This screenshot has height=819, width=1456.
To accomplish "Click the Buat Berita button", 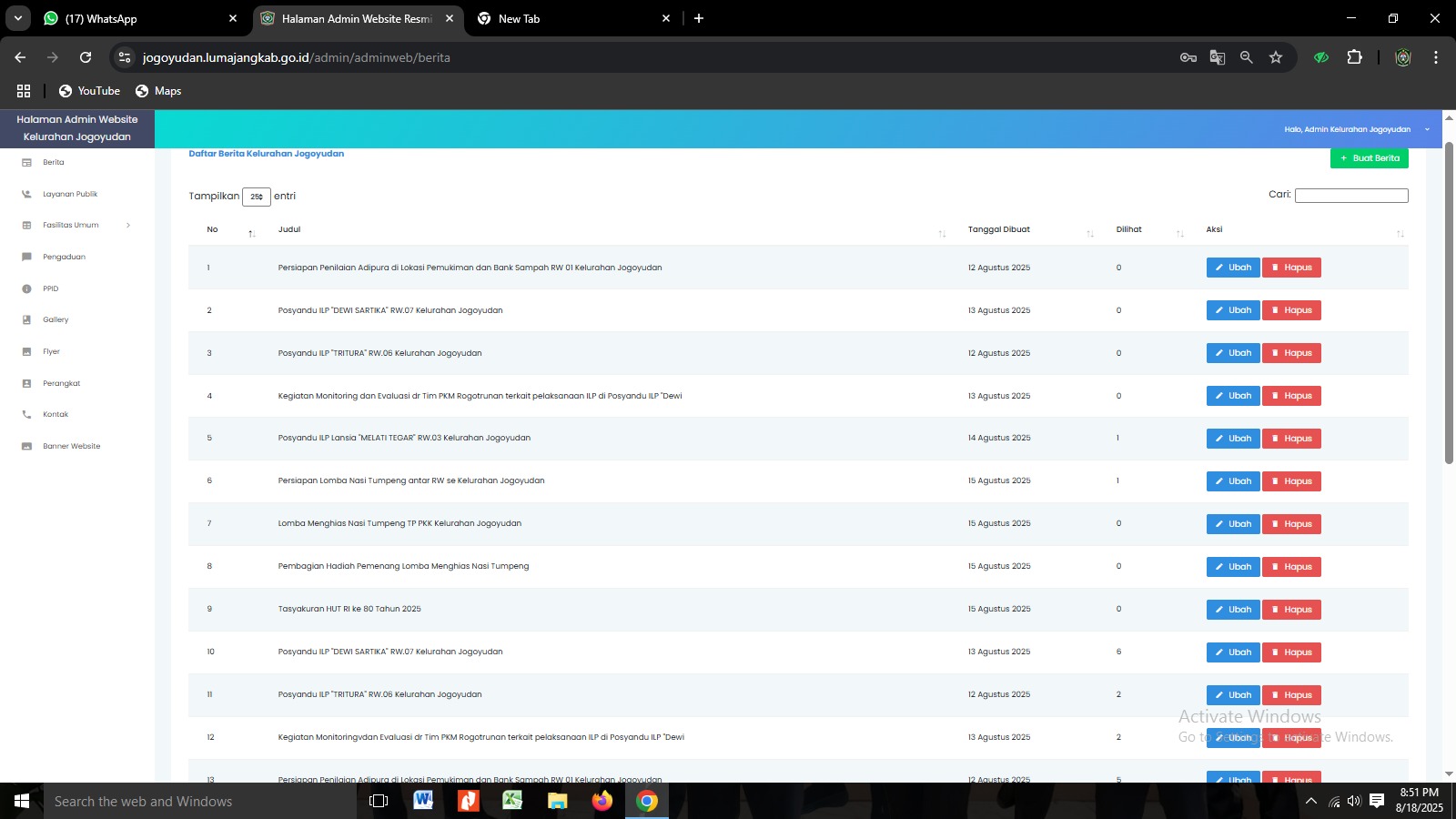I will [1369, 158].
